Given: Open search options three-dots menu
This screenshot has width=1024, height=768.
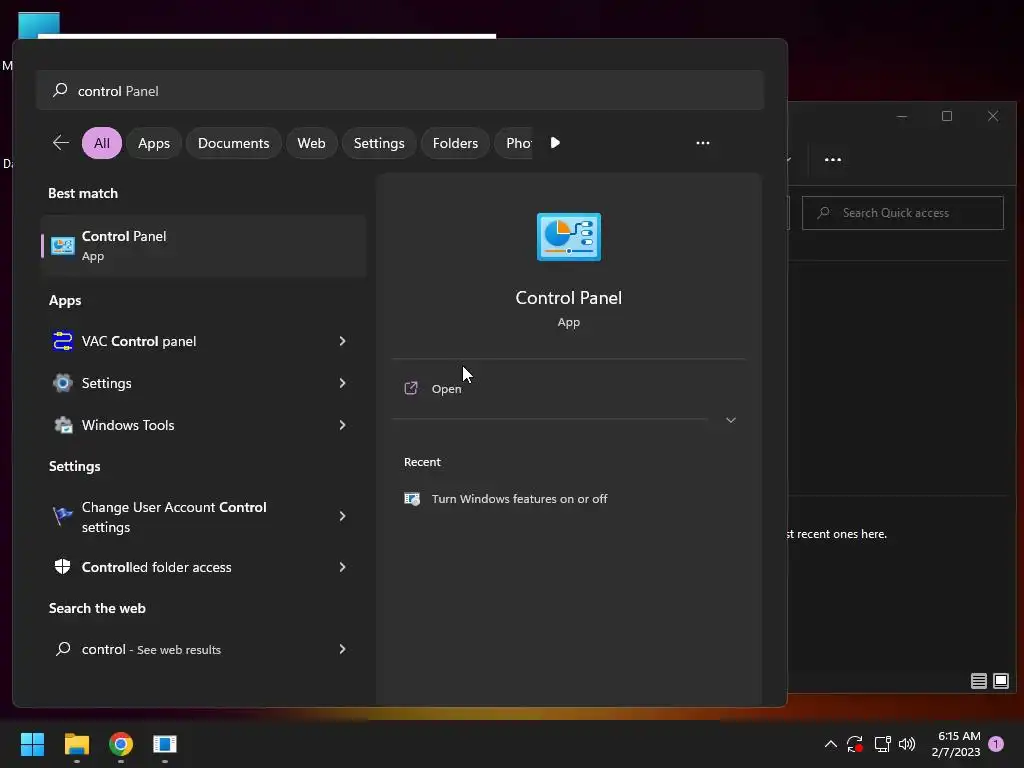Looking at the screenshot, I should (x=703, y=143).
